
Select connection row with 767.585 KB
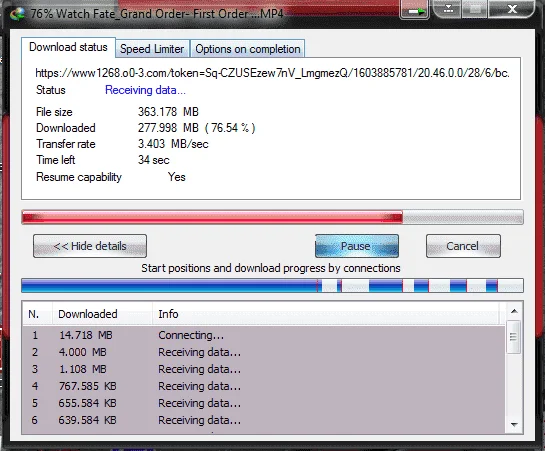(x=264, y=386)
